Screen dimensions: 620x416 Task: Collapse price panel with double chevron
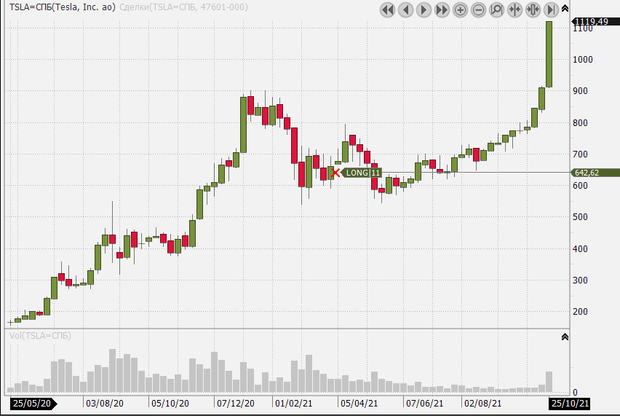tap(565, 8)
